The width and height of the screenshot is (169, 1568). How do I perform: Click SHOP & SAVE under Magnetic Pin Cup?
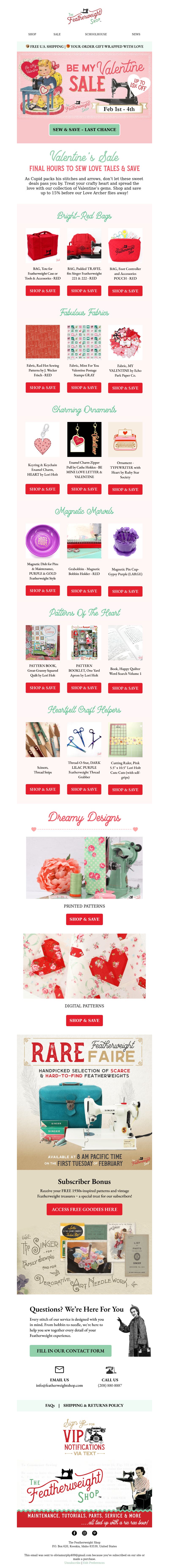tap(125, 591)
